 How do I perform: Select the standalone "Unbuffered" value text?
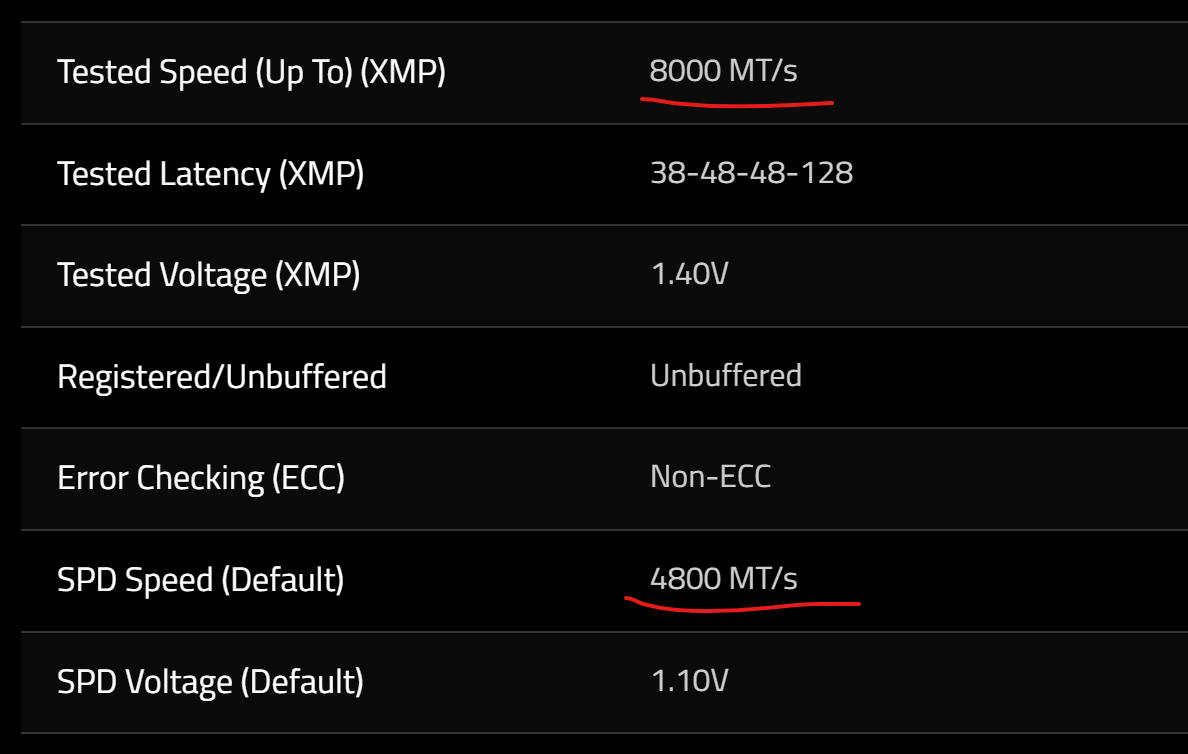pos(725,376)
